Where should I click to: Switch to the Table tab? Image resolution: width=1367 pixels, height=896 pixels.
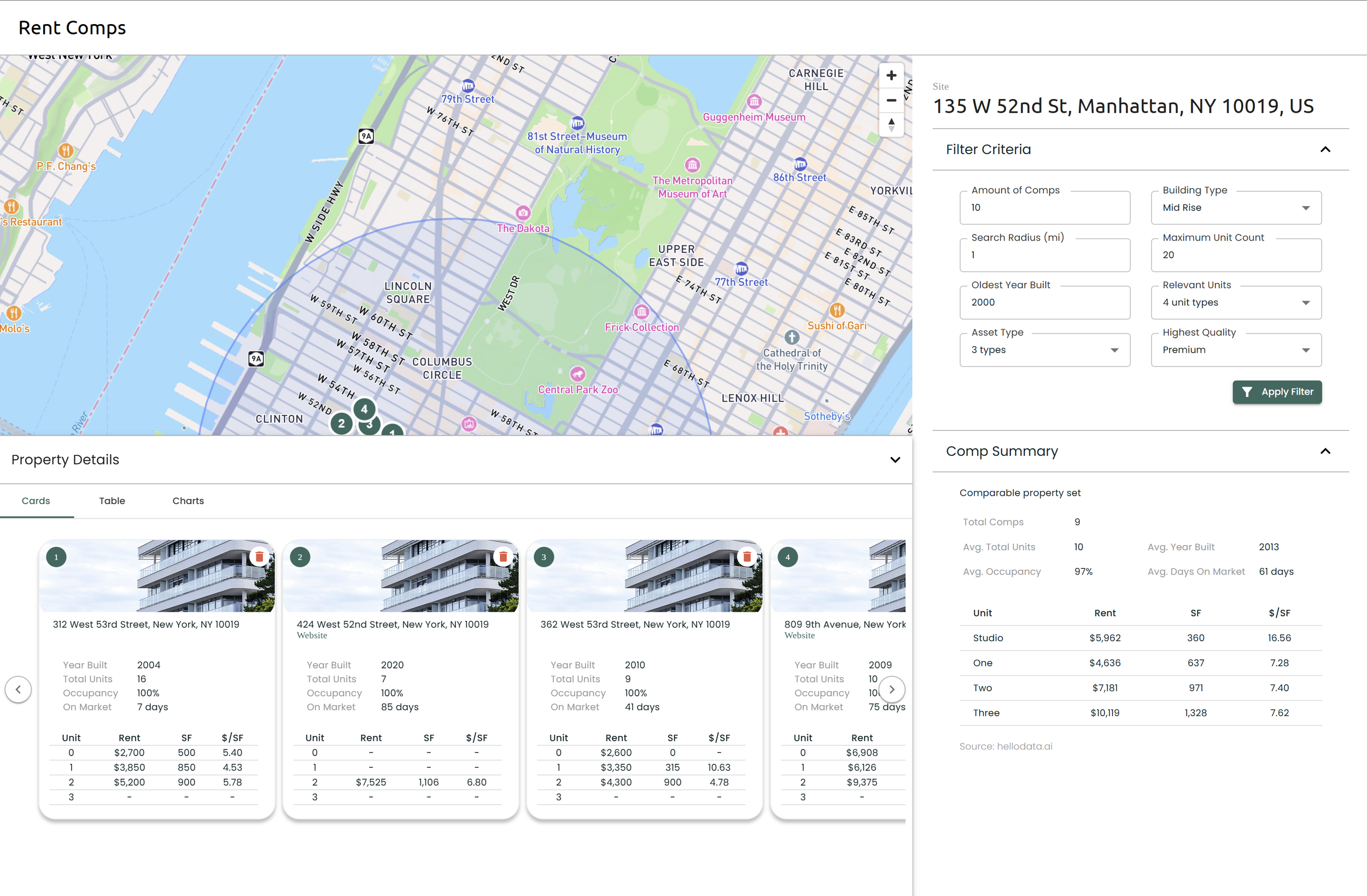pos(112,501)
